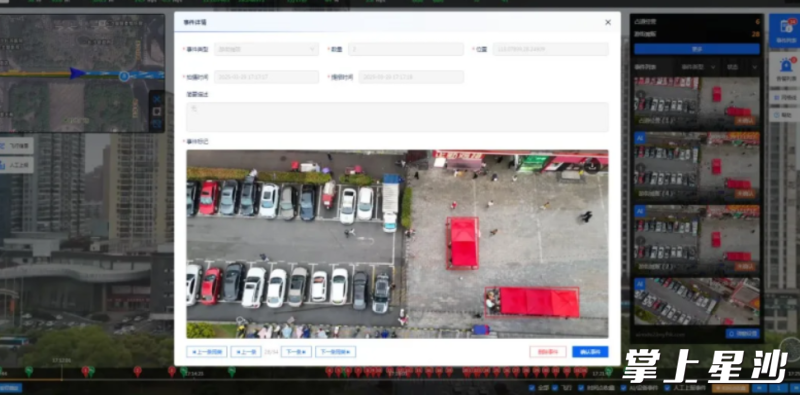Toggle the 飞行 checkbox in bottom bar
Image resolution: width=800 pixels, height=395 pixels.
coord(554,388)
